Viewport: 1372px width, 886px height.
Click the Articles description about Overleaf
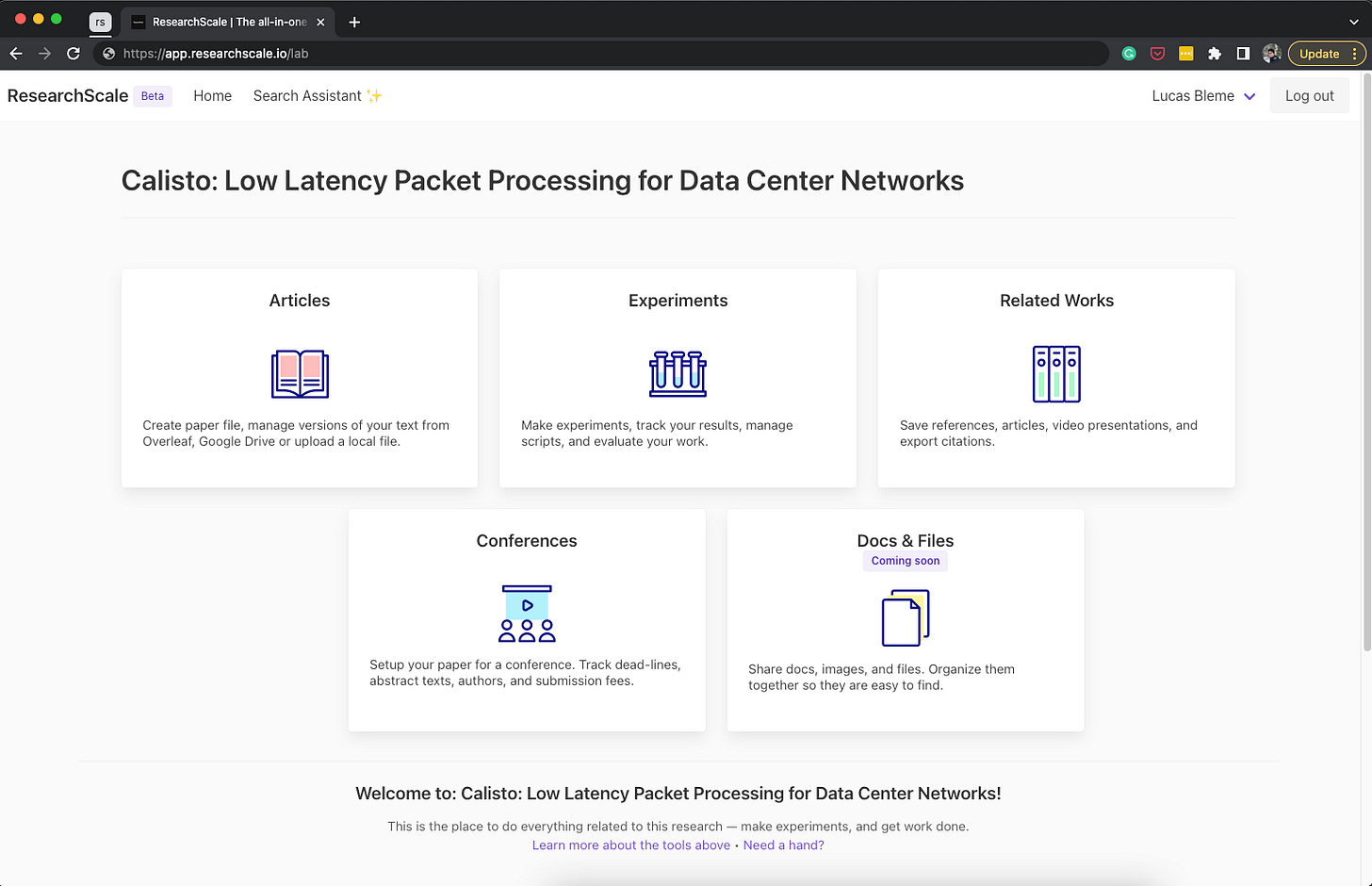click(x=296, y=434)
